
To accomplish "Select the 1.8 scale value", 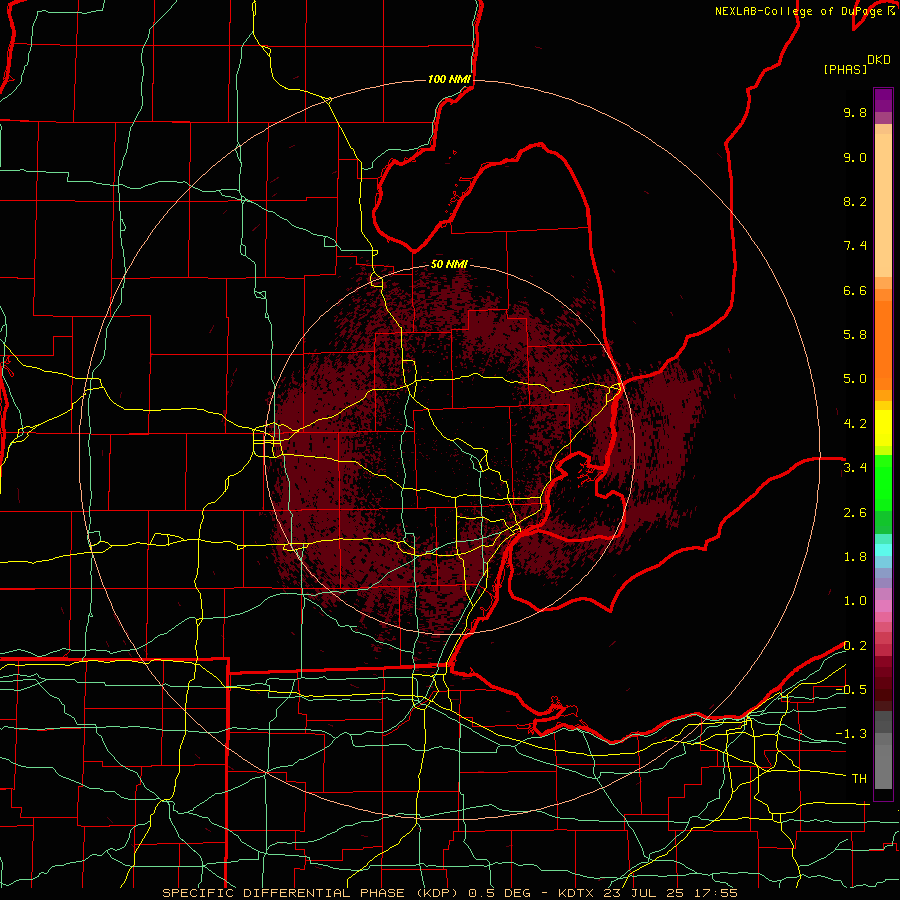I will tap(855, 557).
